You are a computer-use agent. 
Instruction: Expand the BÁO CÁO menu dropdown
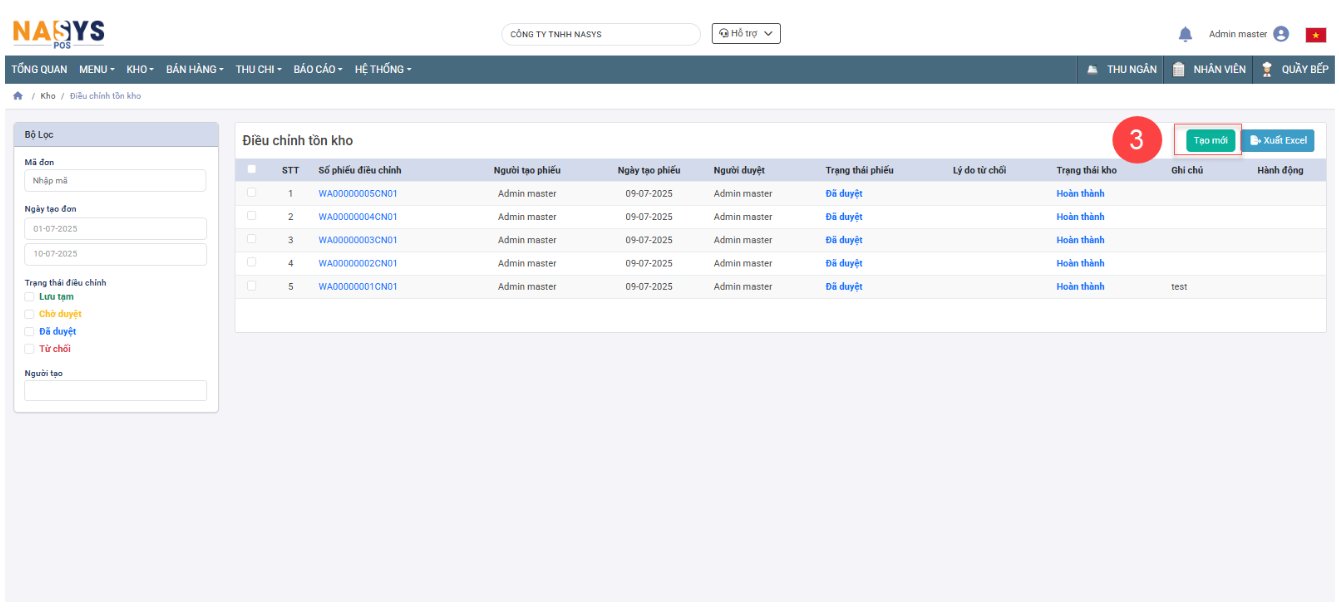(x=317, y=69)
